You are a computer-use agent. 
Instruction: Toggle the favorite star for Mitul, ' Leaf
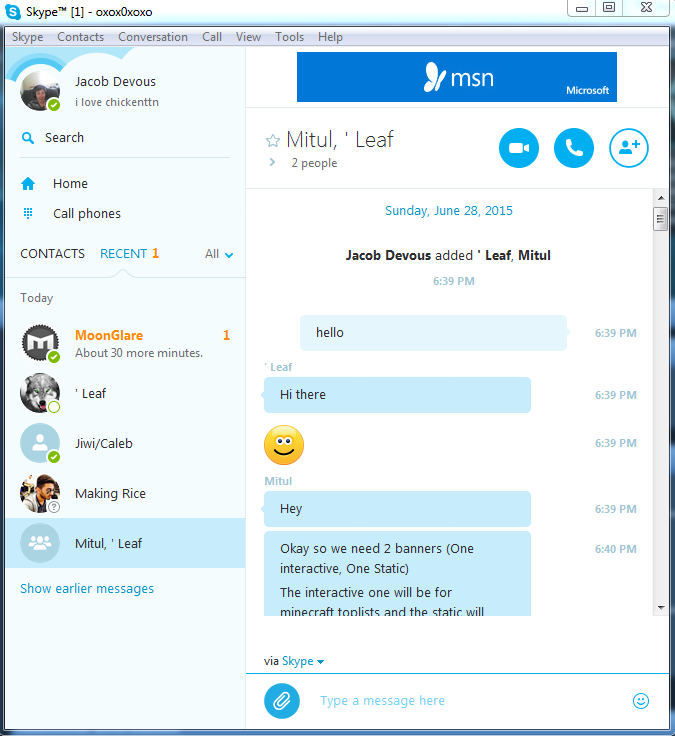(273, 140)
